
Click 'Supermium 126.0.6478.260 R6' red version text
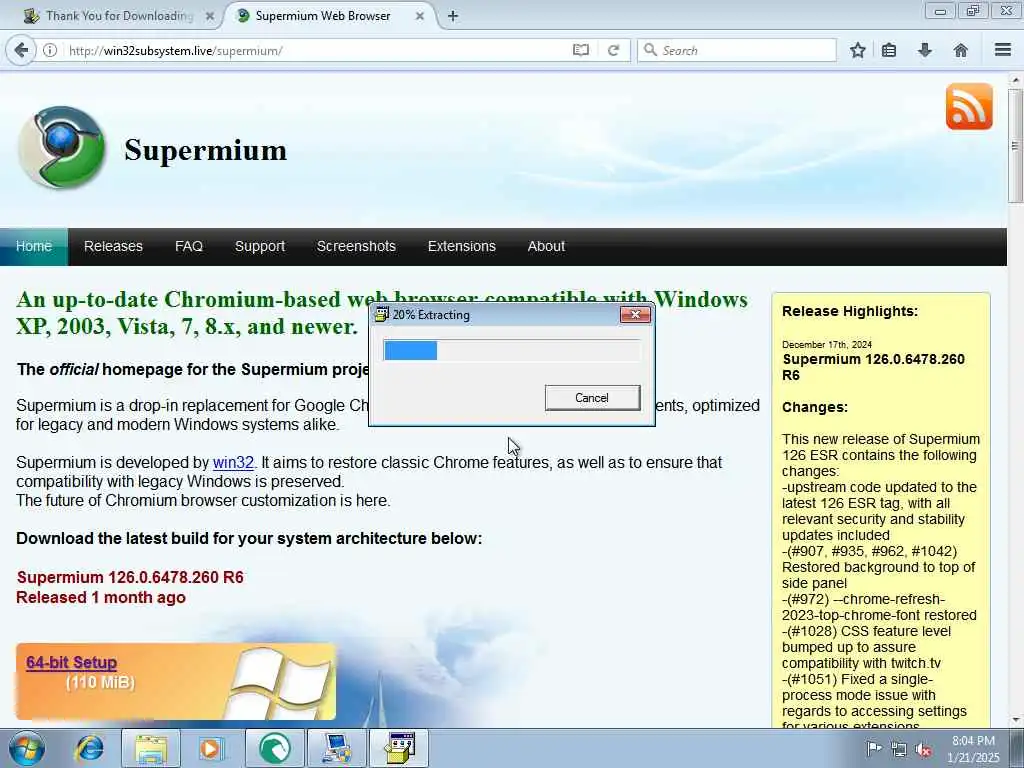[x=130, y=577]
